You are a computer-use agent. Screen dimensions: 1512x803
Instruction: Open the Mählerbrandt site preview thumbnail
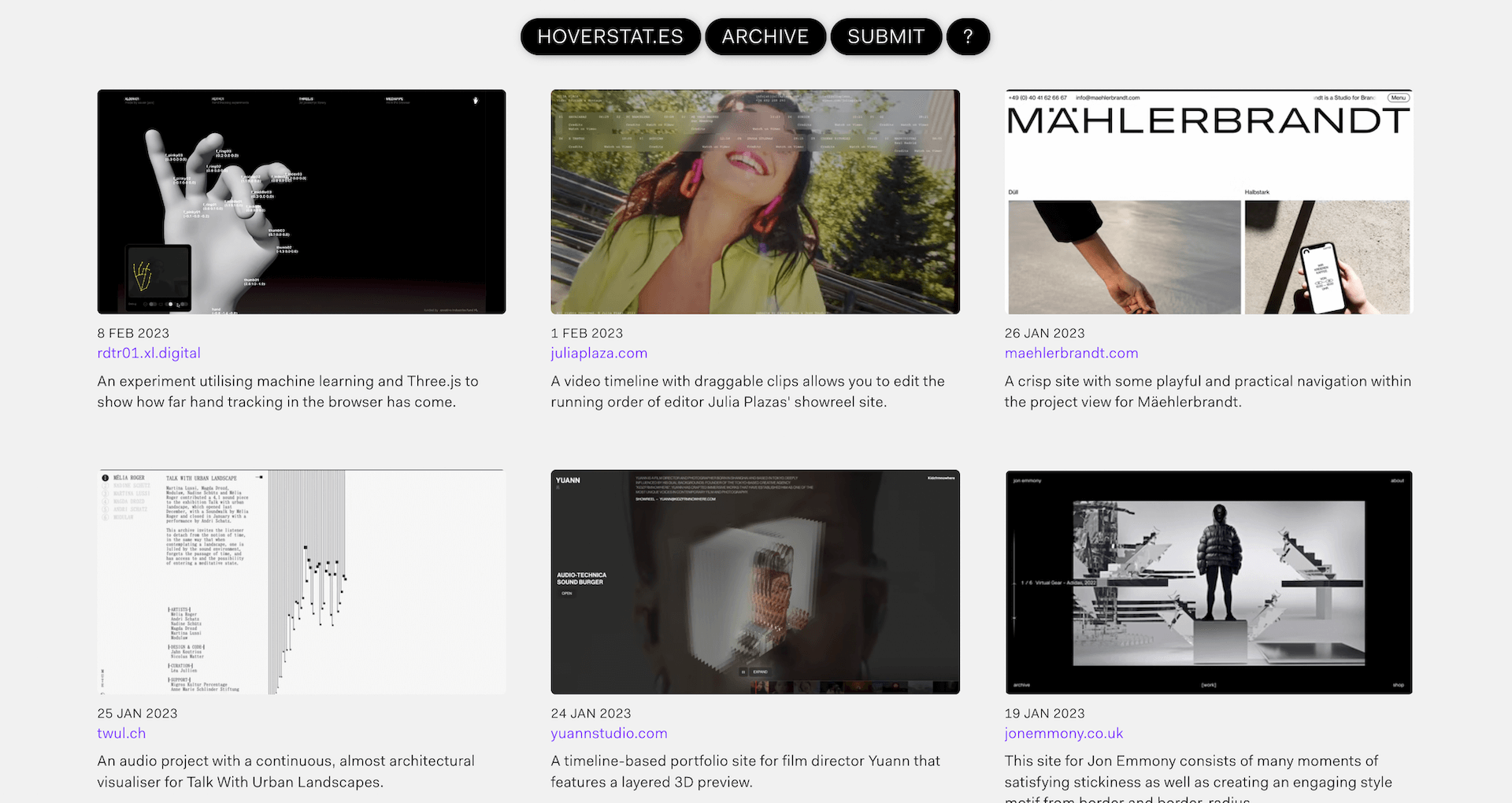(x=1209, y=202)
